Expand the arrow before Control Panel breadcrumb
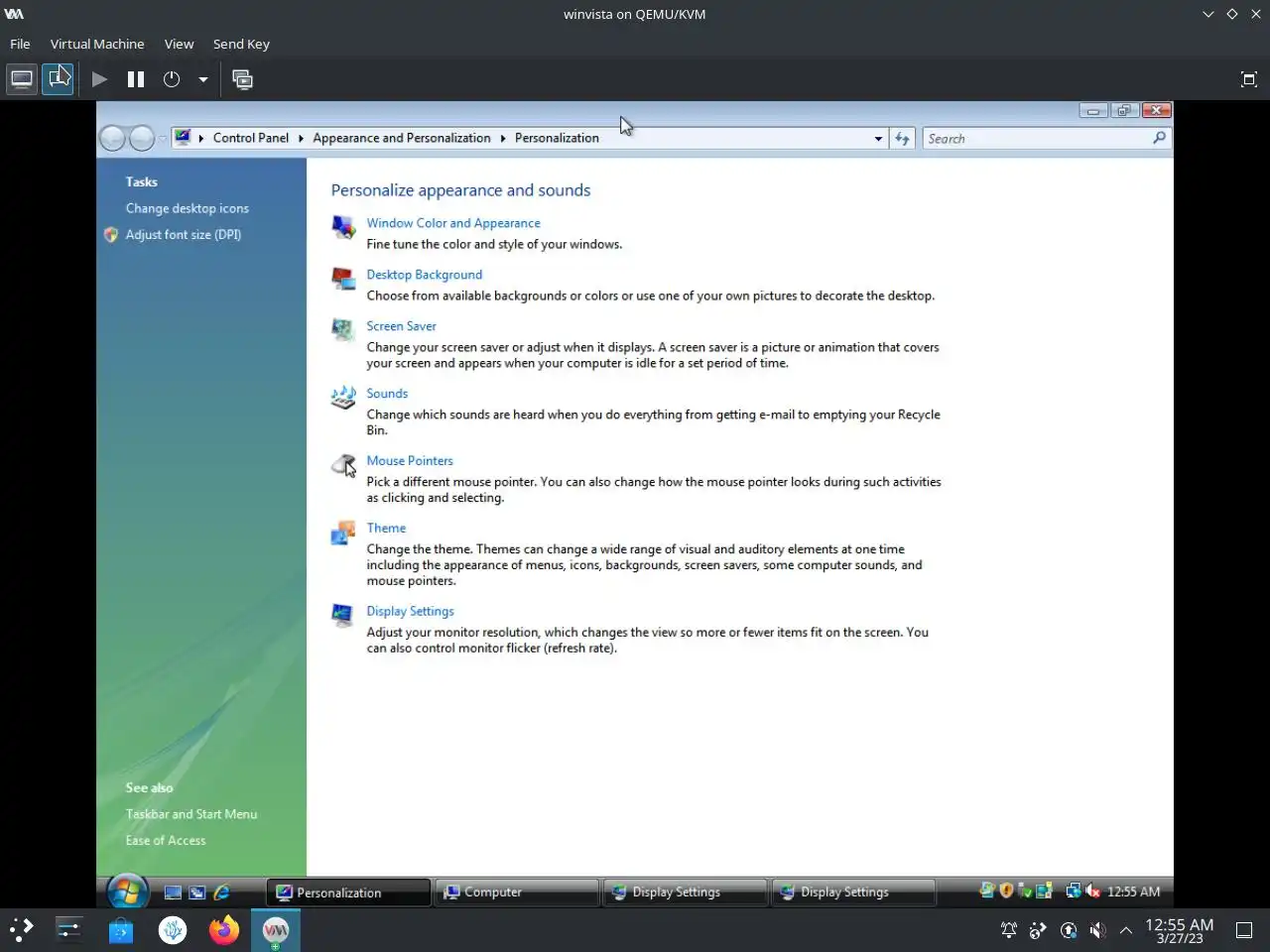This screenshot has height=952, width=1270. (x=200, y=138)
